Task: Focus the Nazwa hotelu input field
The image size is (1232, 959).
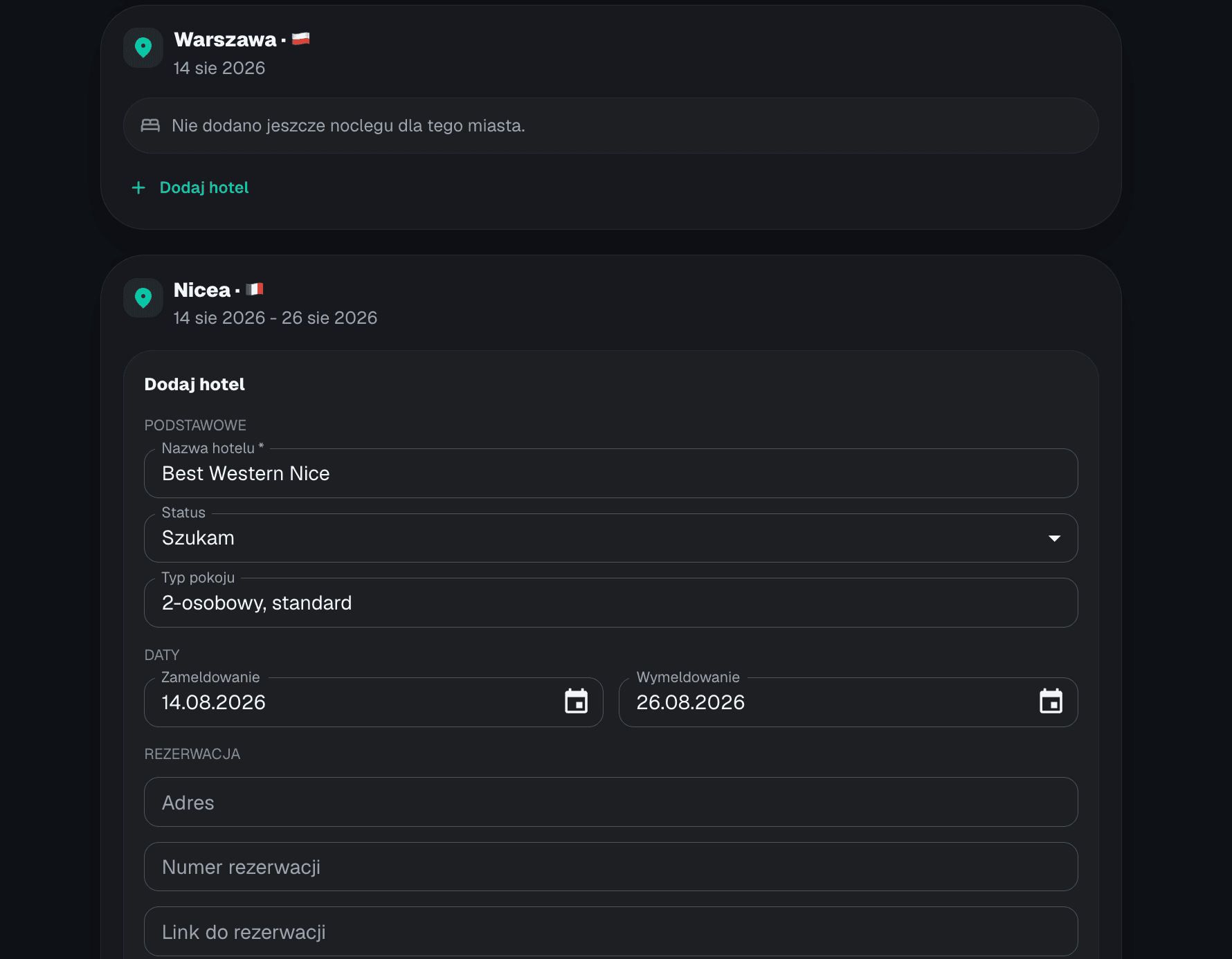Action: 611,473
